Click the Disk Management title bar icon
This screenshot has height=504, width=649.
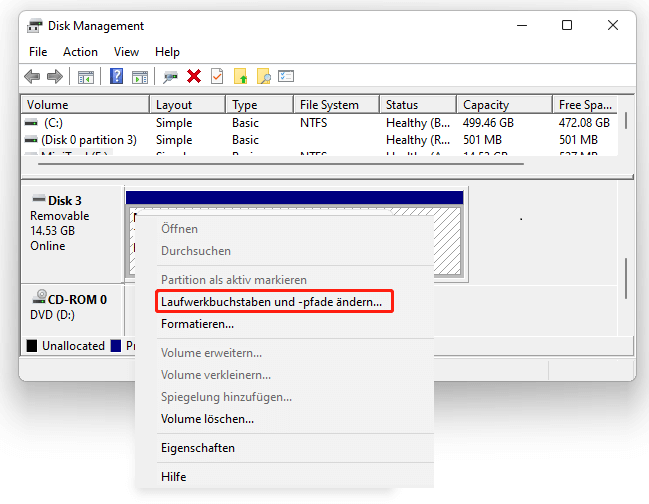click(x=35, y=26)
